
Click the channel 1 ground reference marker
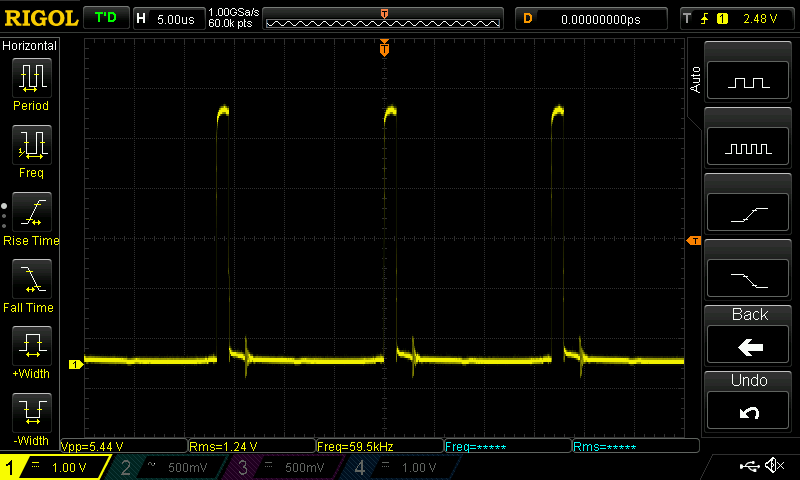point(76,364)
